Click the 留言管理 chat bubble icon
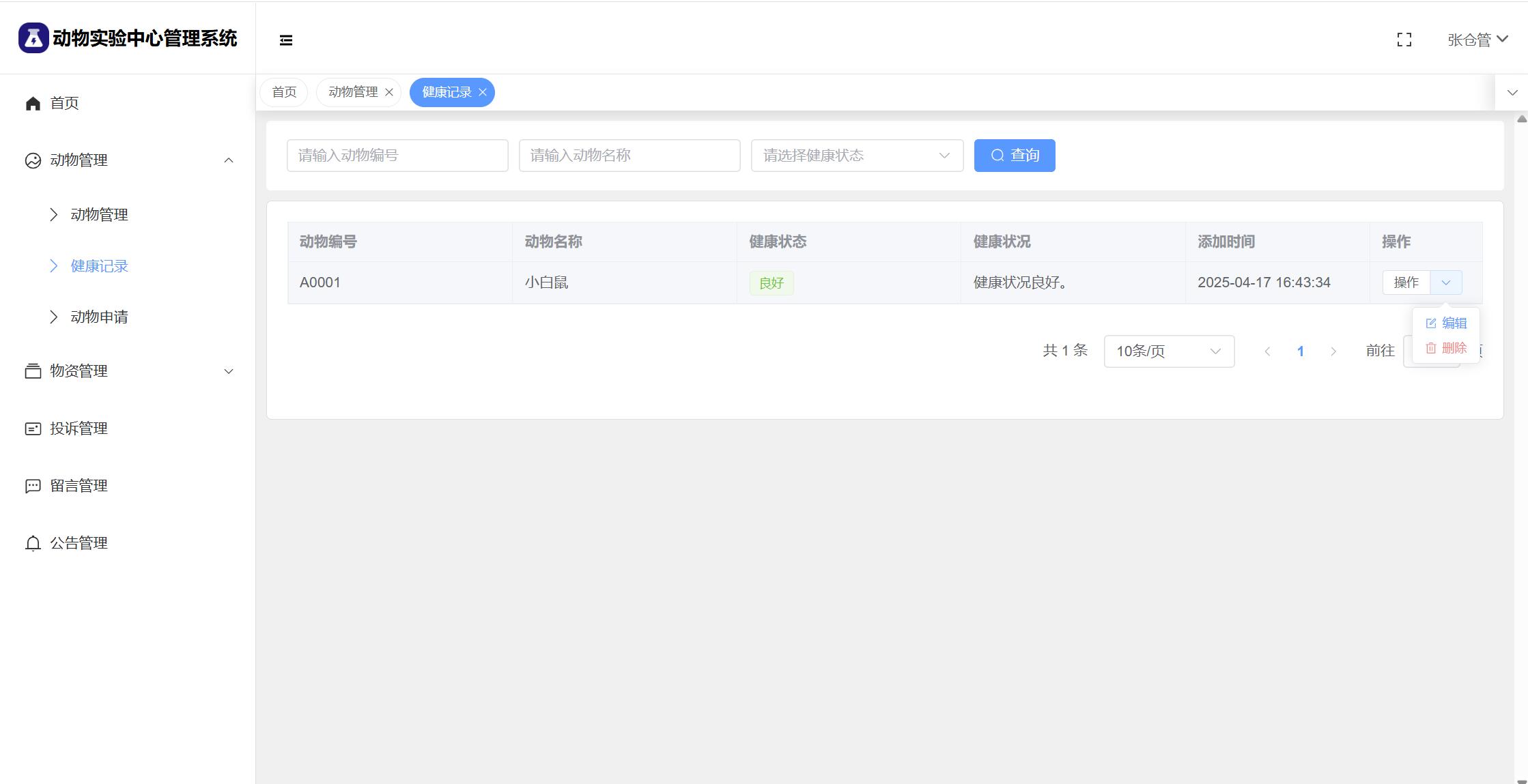Image resolution: width=1528 pixels, height=784 pixels. (33, 486)
